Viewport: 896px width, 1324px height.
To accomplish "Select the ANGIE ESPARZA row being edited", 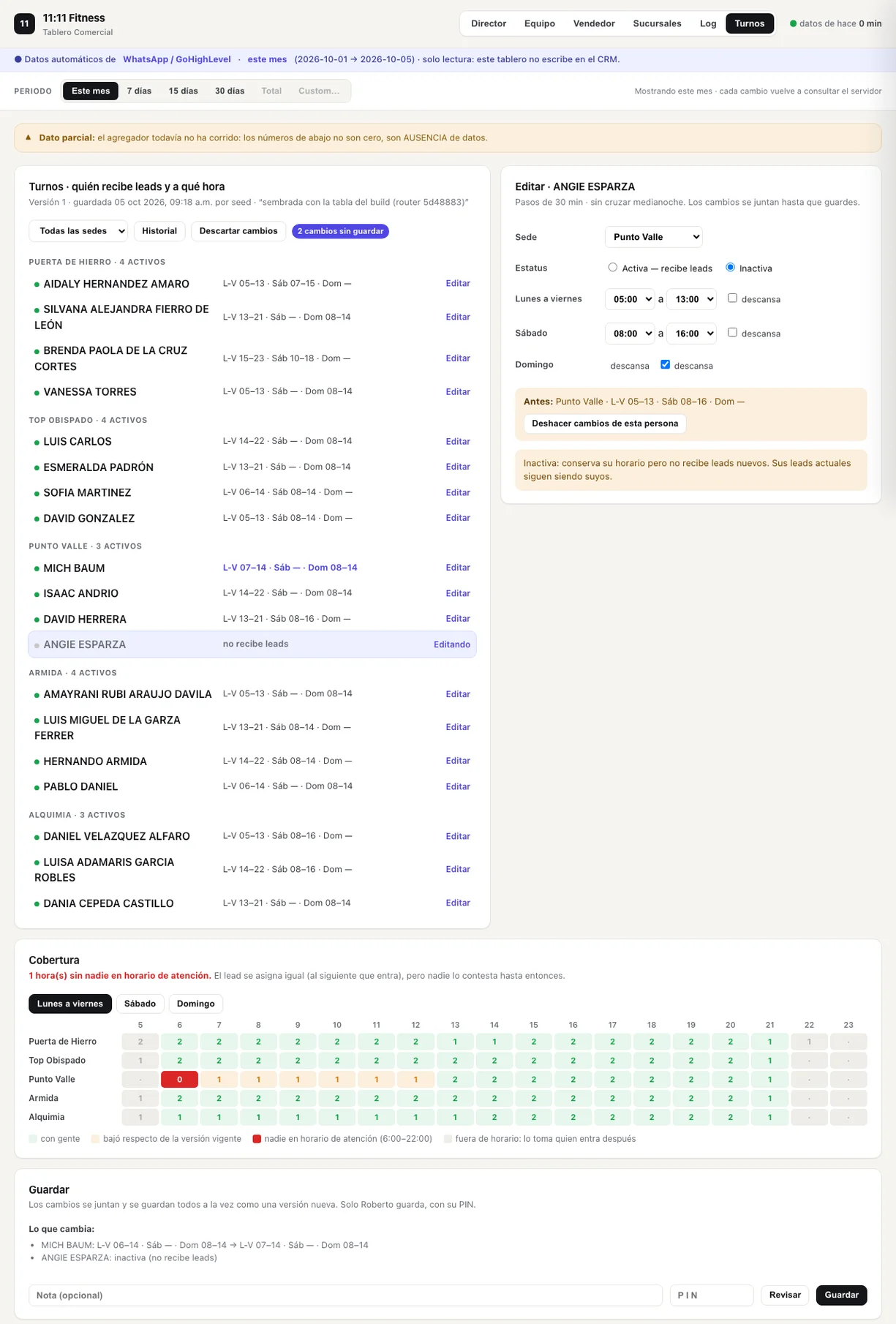I will [x=252, y=644].
